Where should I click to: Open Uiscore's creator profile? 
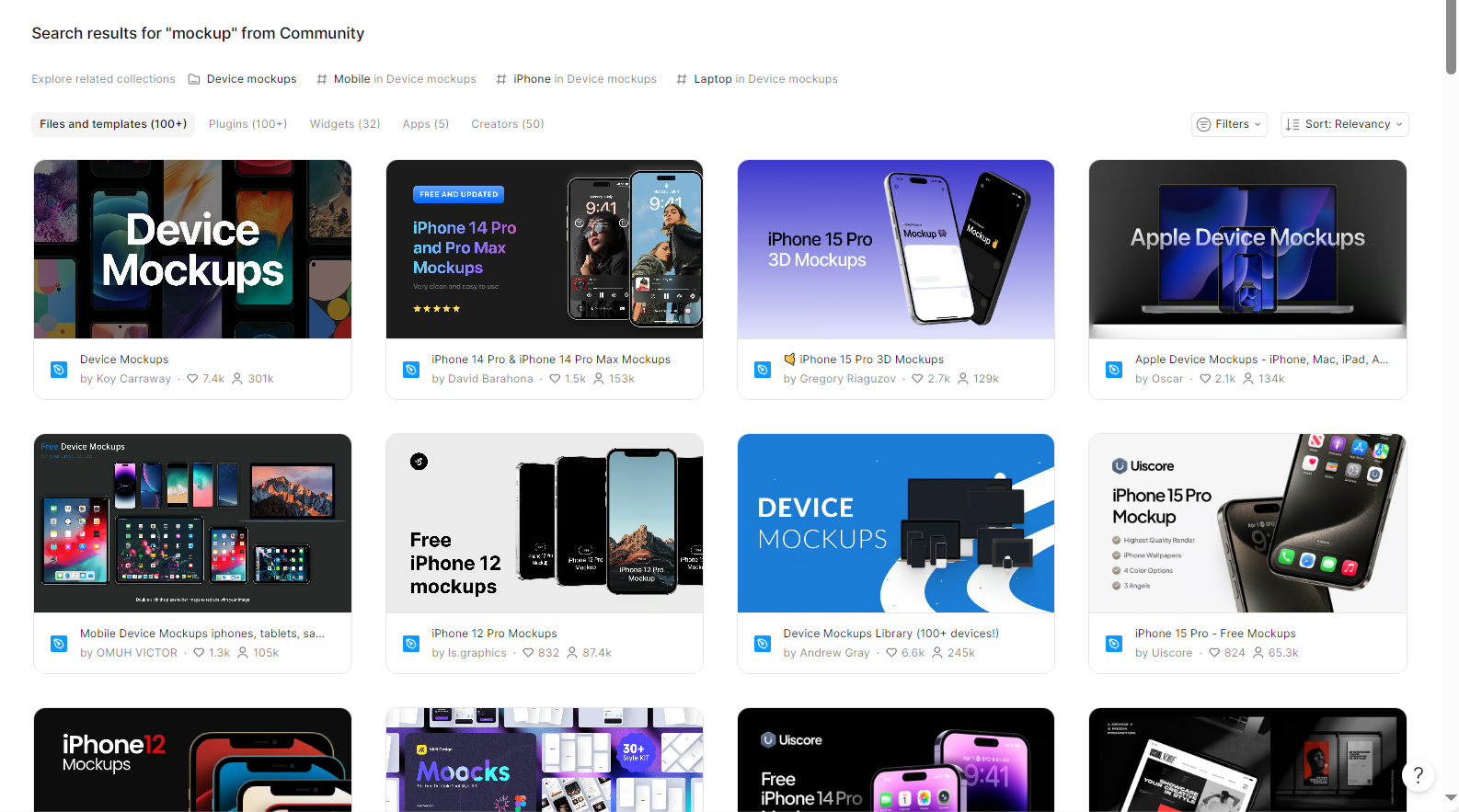pos(1172,653)
